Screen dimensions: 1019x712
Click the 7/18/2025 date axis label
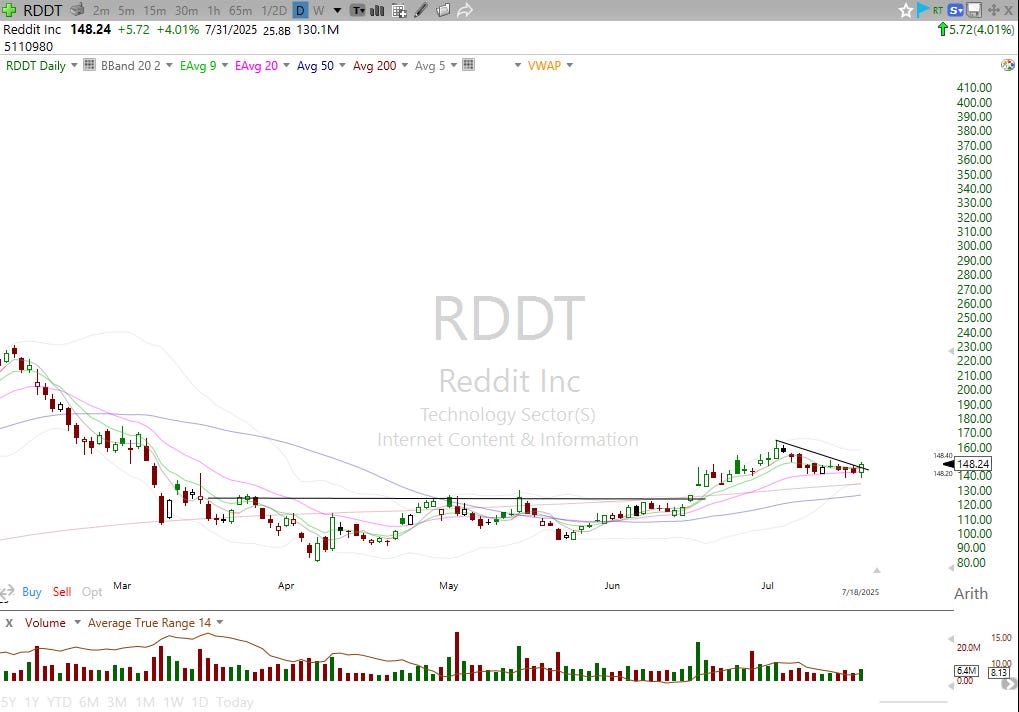[x=860, y=592]
